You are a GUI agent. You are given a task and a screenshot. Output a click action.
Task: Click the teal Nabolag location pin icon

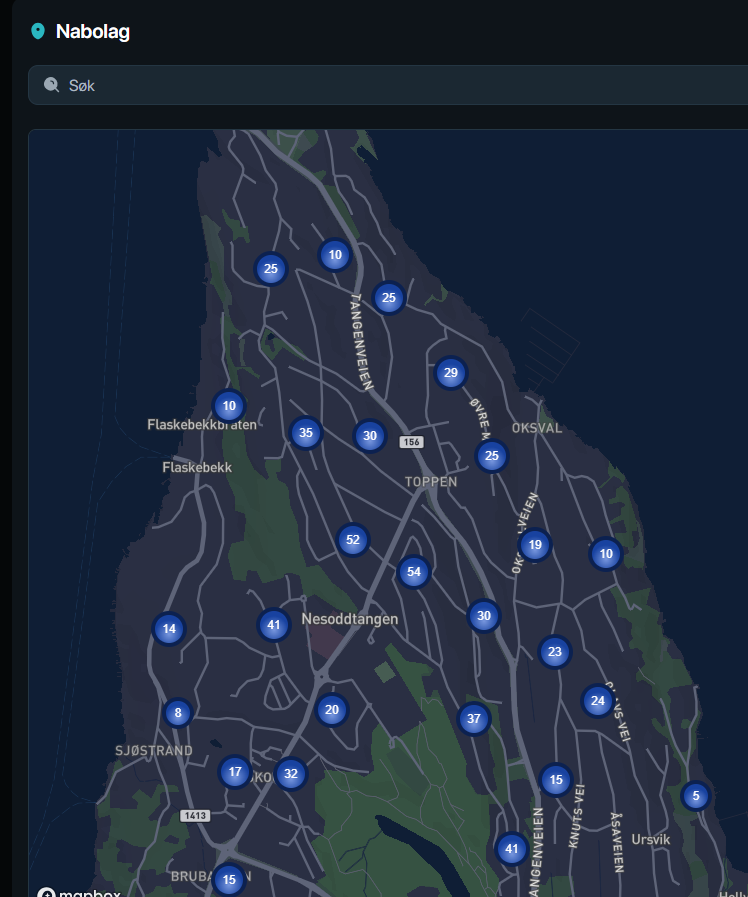point(38,32)
